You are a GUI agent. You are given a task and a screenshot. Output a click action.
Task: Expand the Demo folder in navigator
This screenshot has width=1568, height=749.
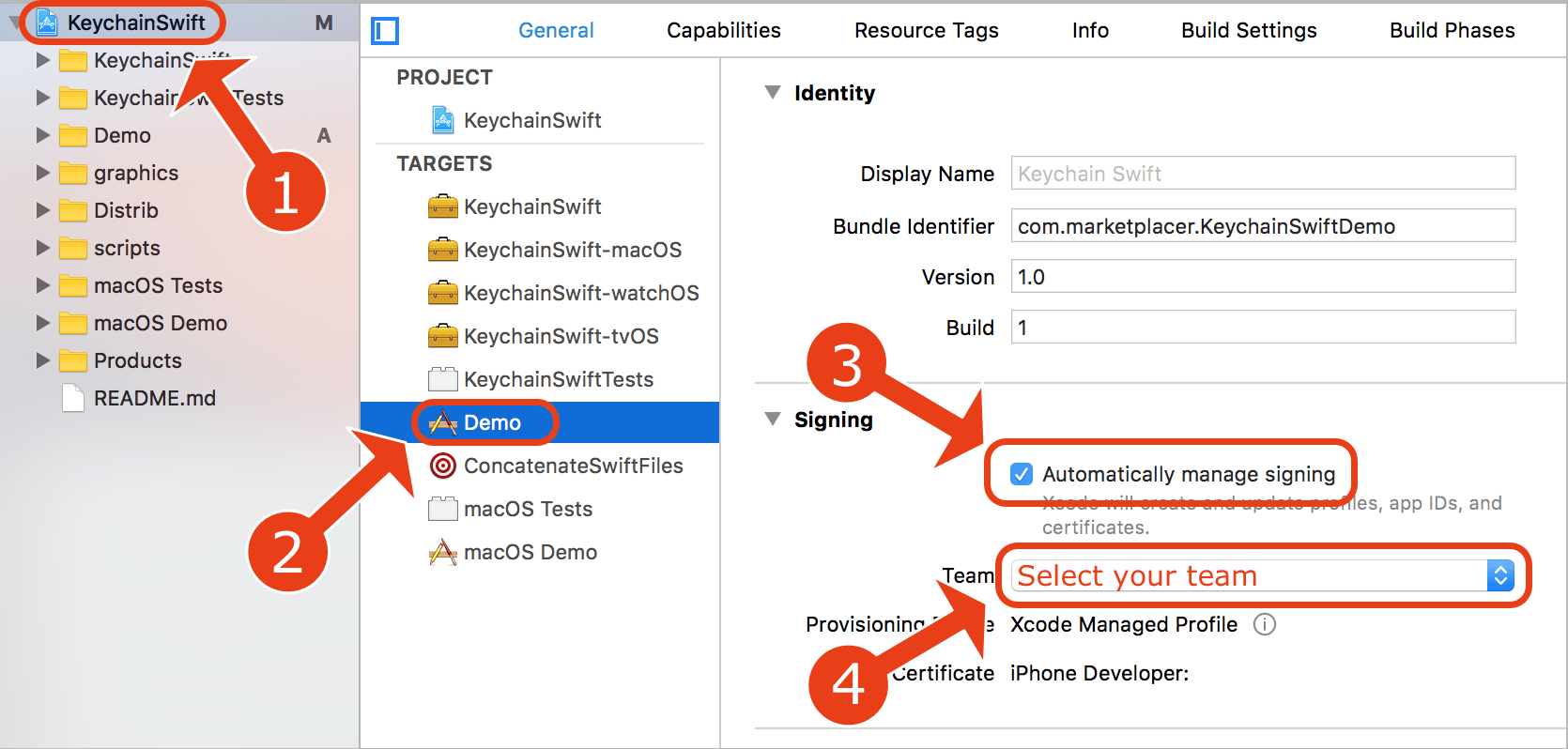click(41, 135)
